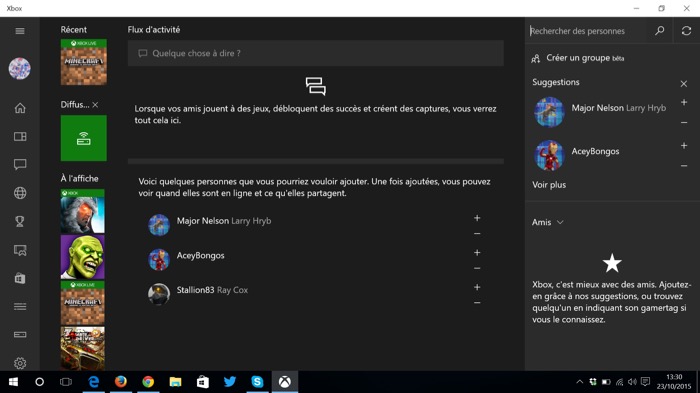Open Minecraft tile under À l'affiche

click(83, 303)
